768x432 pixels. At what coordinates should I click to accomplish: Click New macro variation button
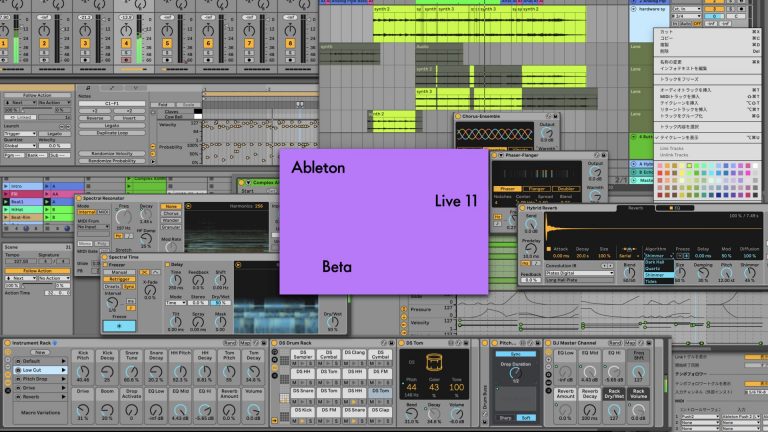(x=40, y=352)
